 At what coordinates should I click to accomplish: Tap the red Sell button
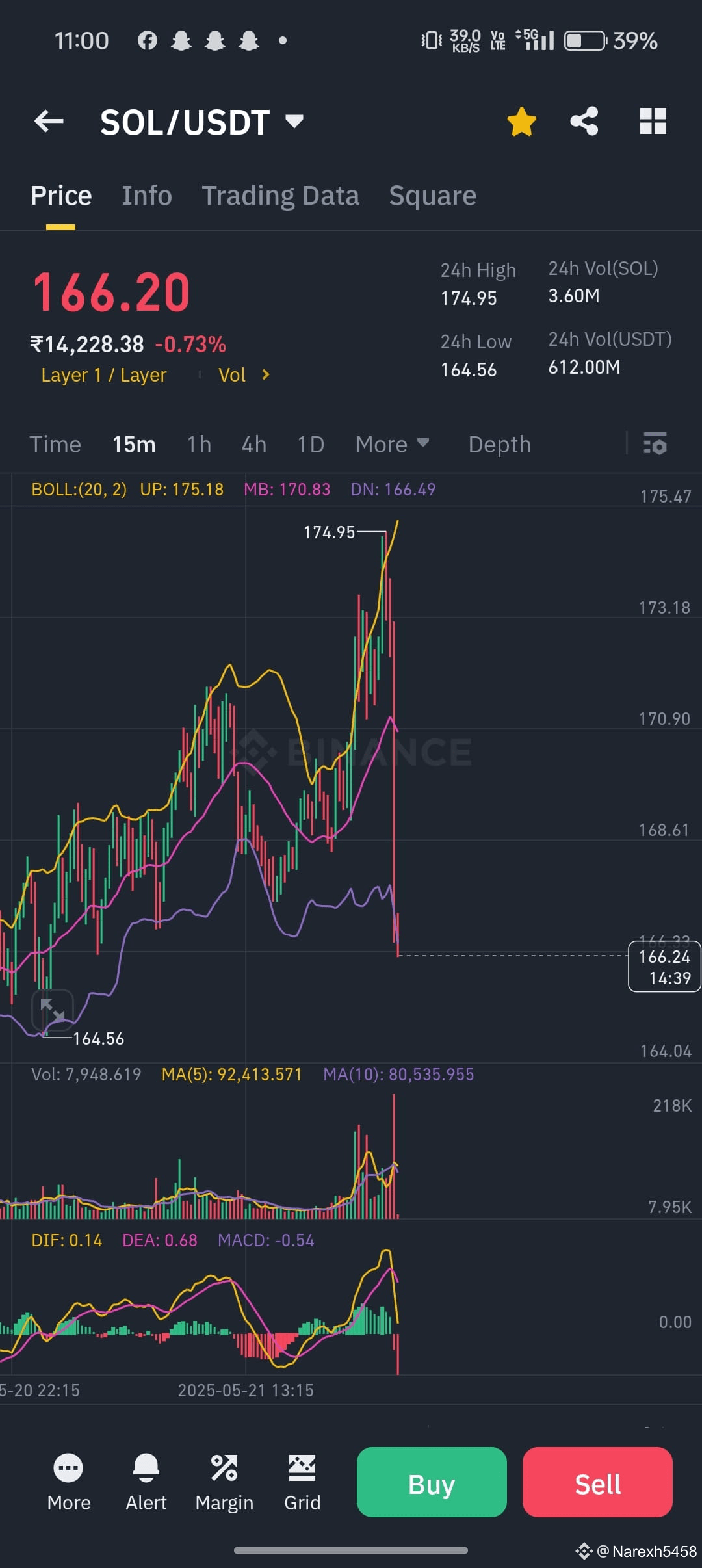(x=597, y=1482)
